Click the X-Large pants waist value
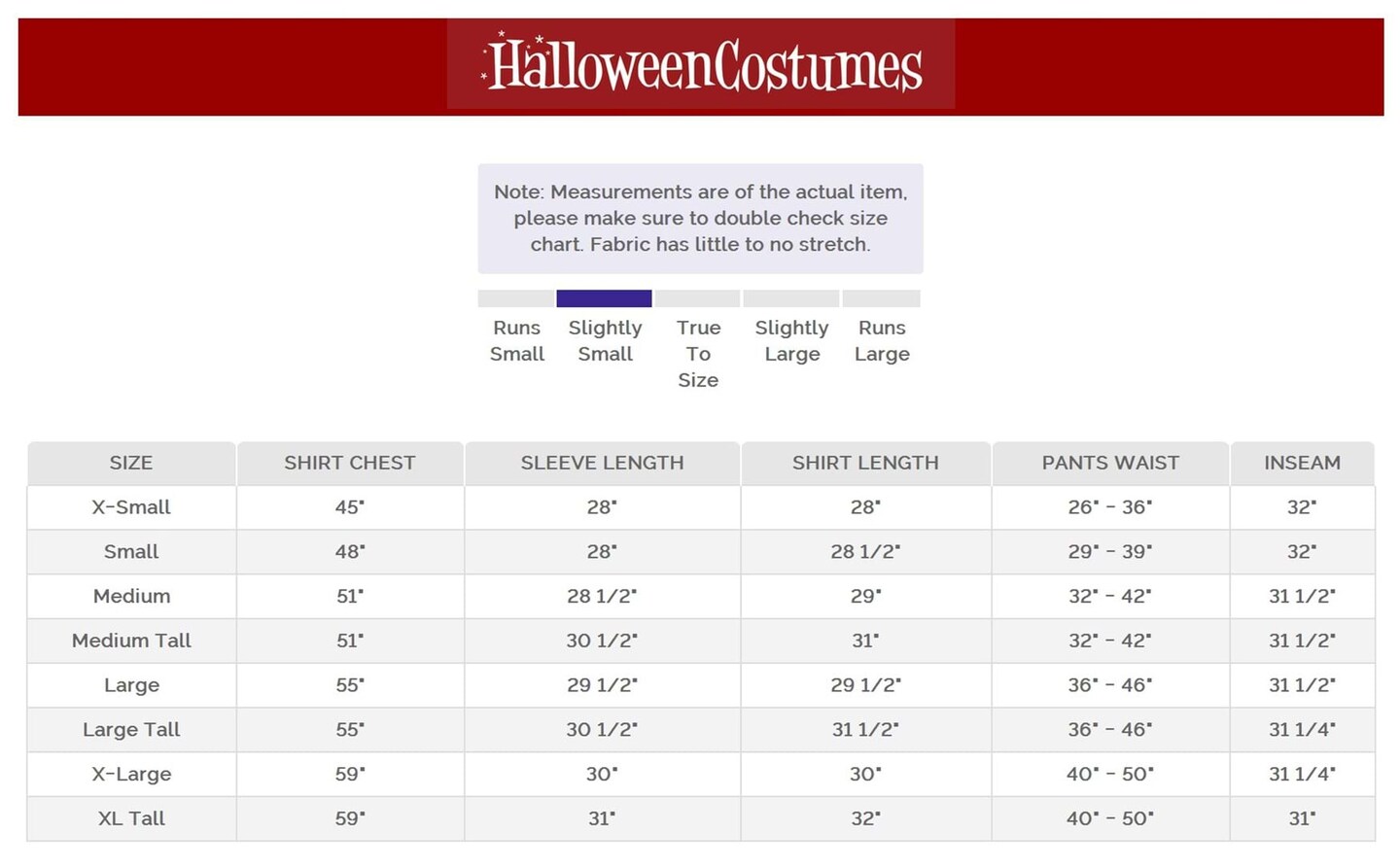 (x=1110, y=775)
